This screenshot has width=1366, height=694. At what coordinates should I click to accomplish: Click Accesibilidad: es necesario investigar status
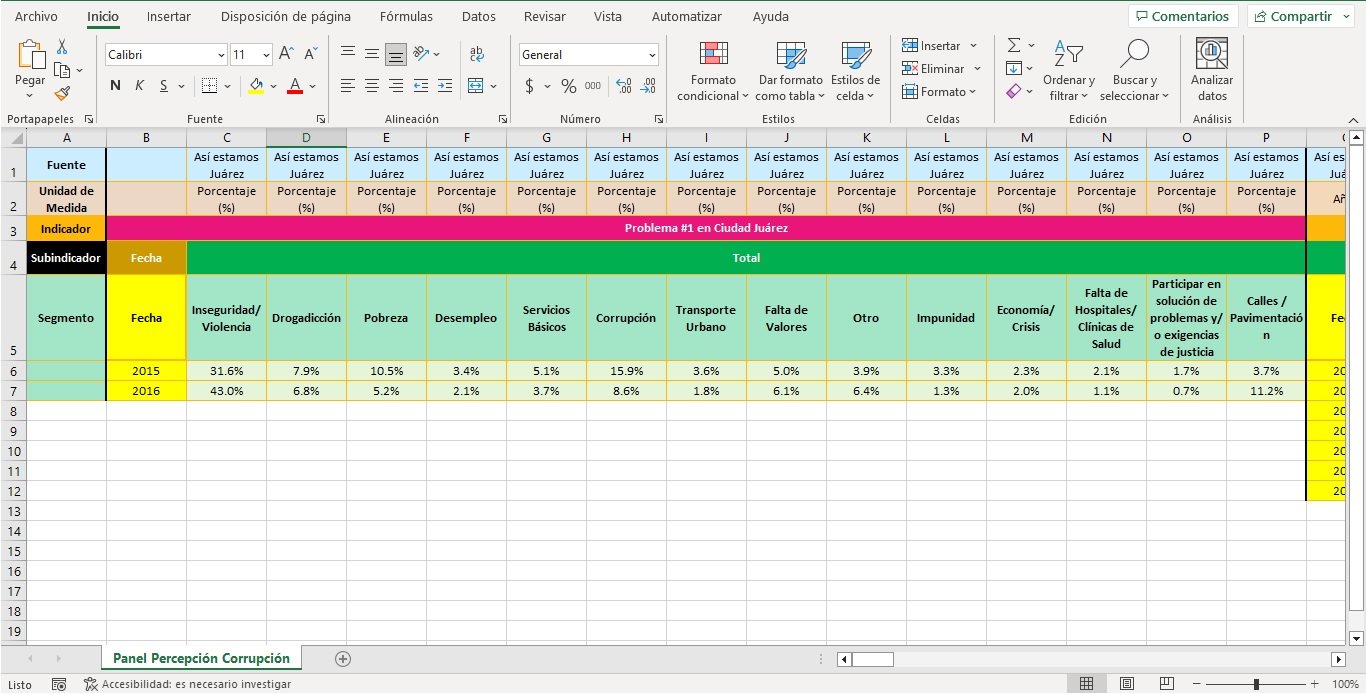click(188, 685)
